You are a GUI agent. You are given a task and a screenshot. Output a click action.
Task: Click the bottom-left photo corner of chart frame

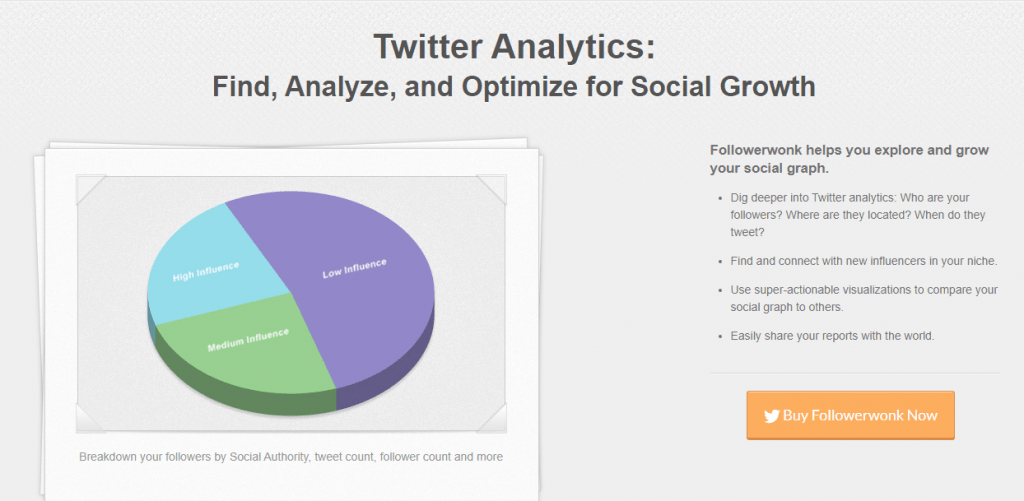(x=91, y=417)
